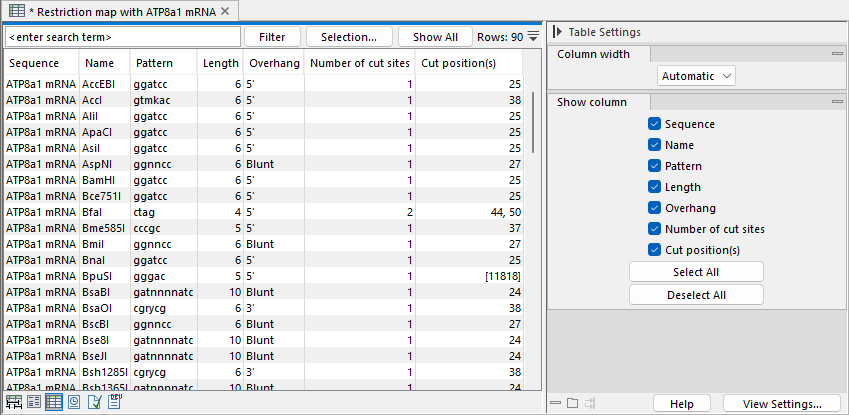849x415 pixels.
Task: Open the first view icon in bottom toolbar
Action: (14, 402)
